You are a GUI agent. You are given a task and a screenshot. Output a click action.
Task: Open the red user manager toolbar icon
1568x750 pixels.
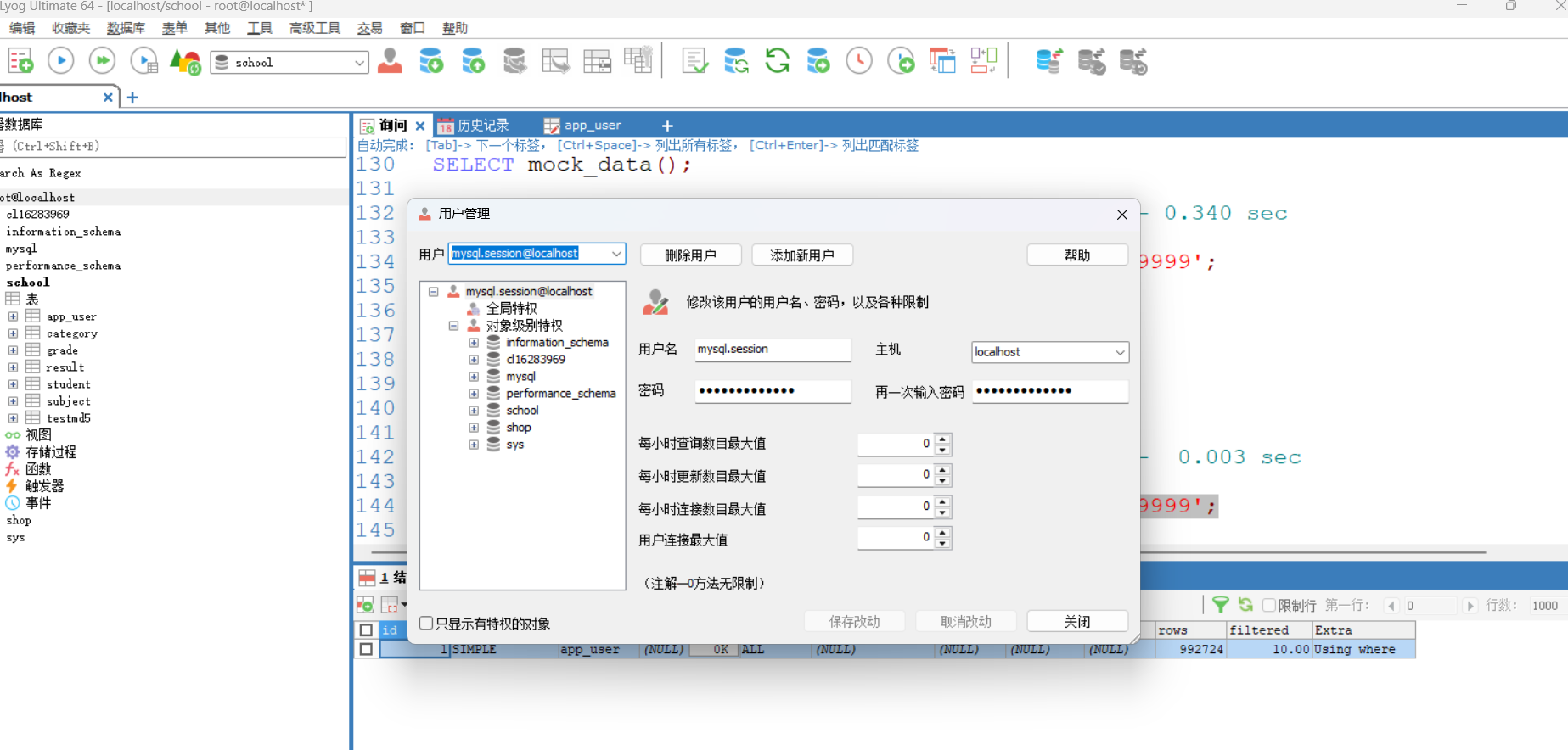click(x=390, y=61)
